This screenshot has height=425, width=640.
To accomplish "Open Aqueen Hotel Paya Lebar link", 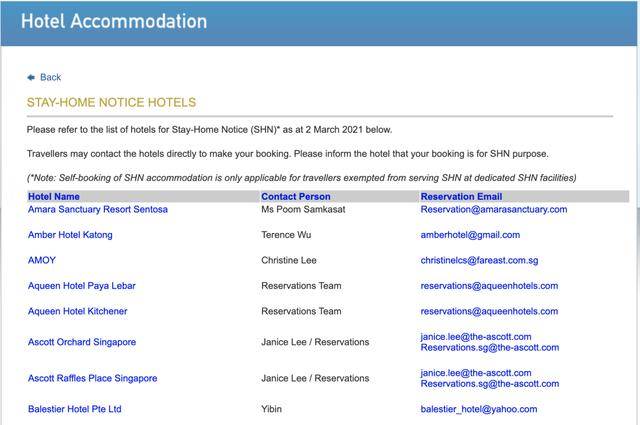I will click(81, 286).
